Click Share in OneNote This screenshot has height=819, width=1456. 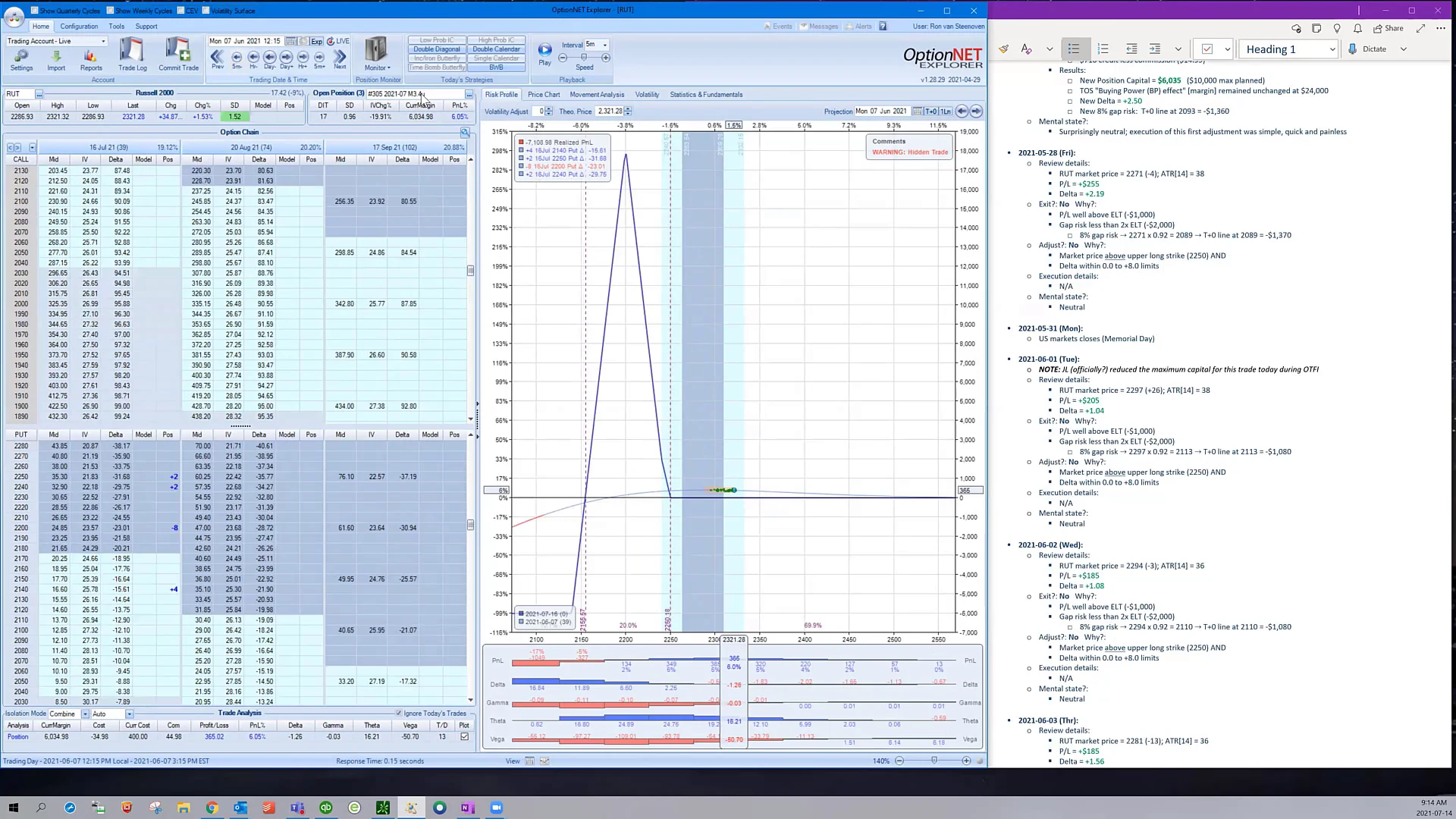pyautogui.click(x=1389, y=29)
